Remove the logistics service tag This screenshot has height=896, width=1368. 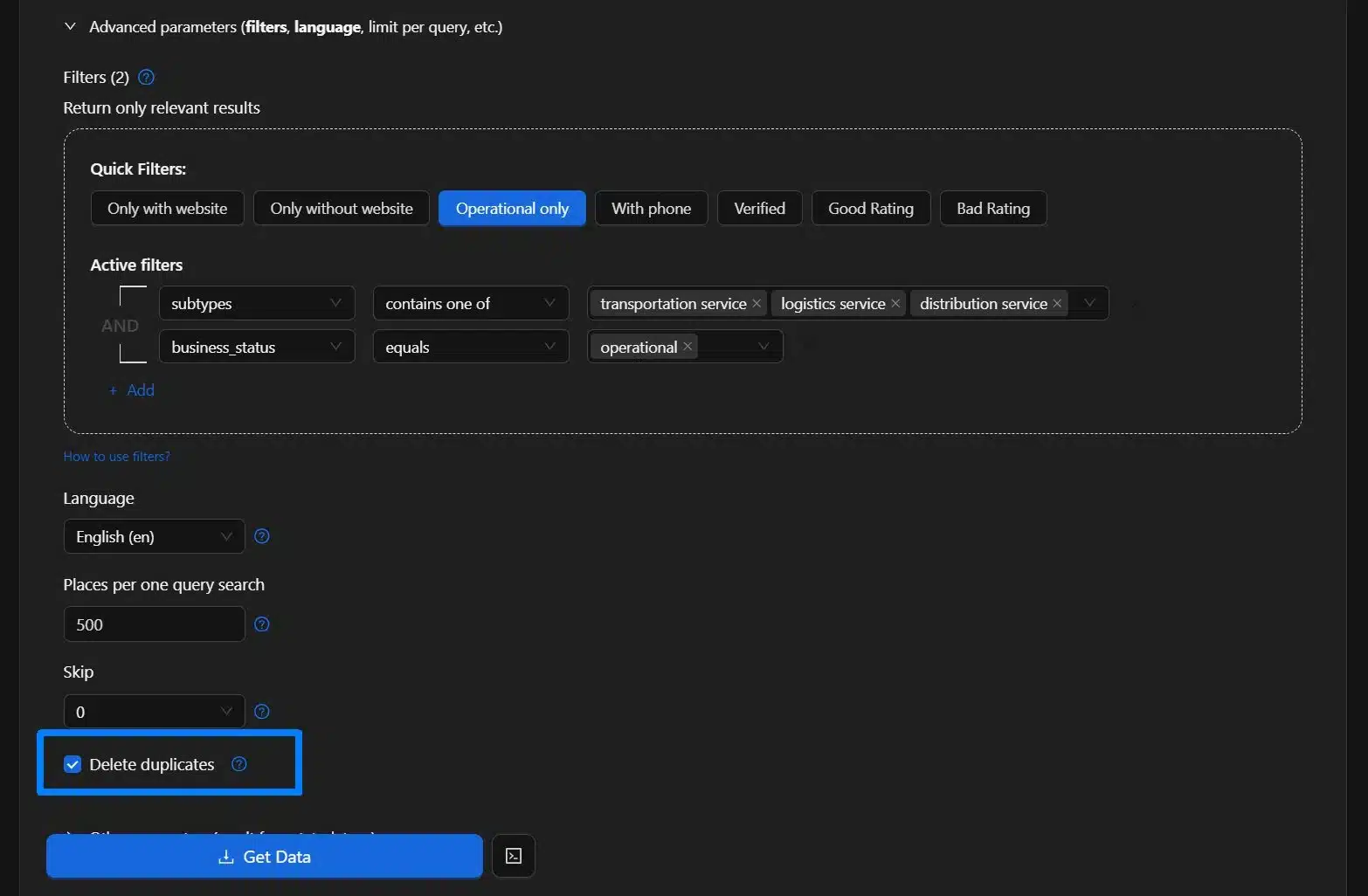pyautogui.click(x=895, y=304)
